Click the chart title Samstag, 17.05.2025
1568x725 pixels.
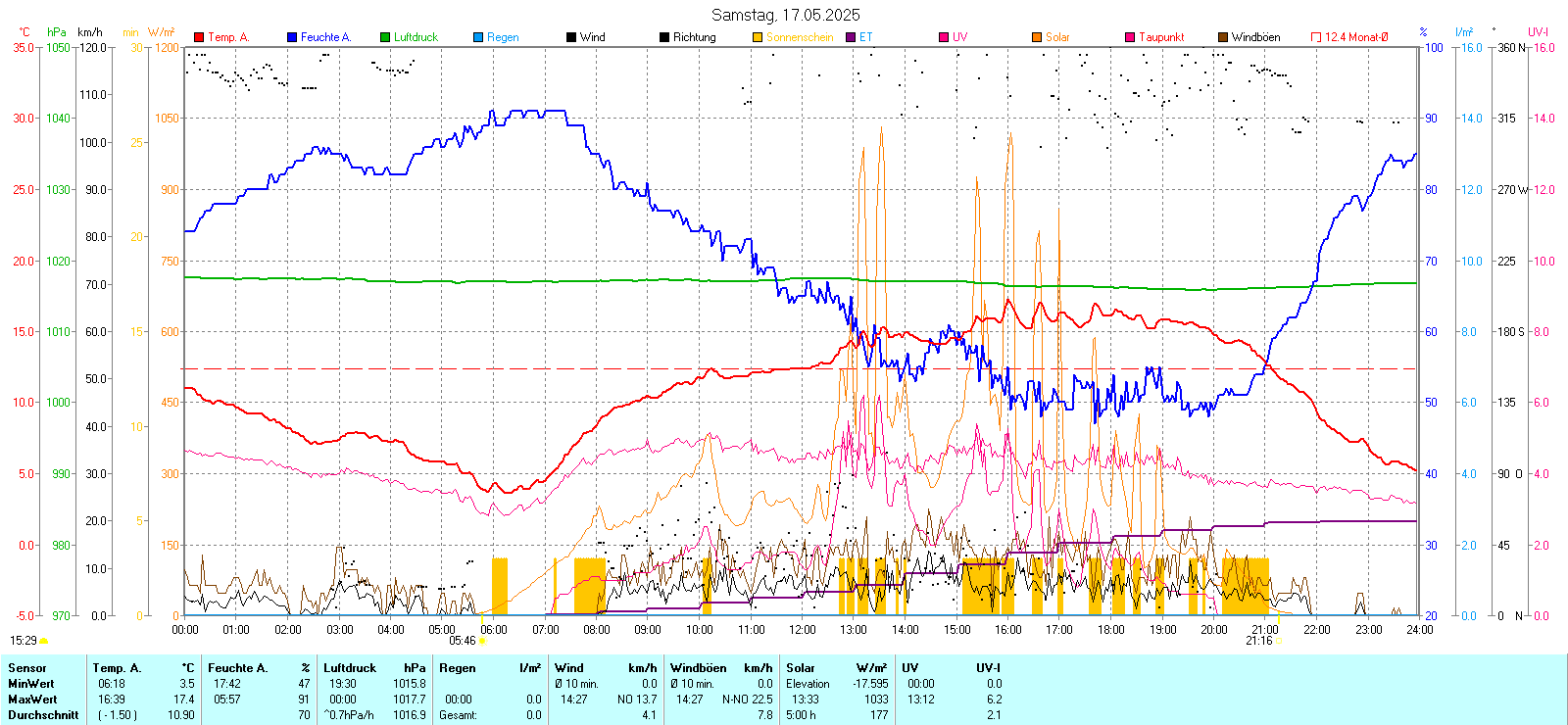(785, 15)
